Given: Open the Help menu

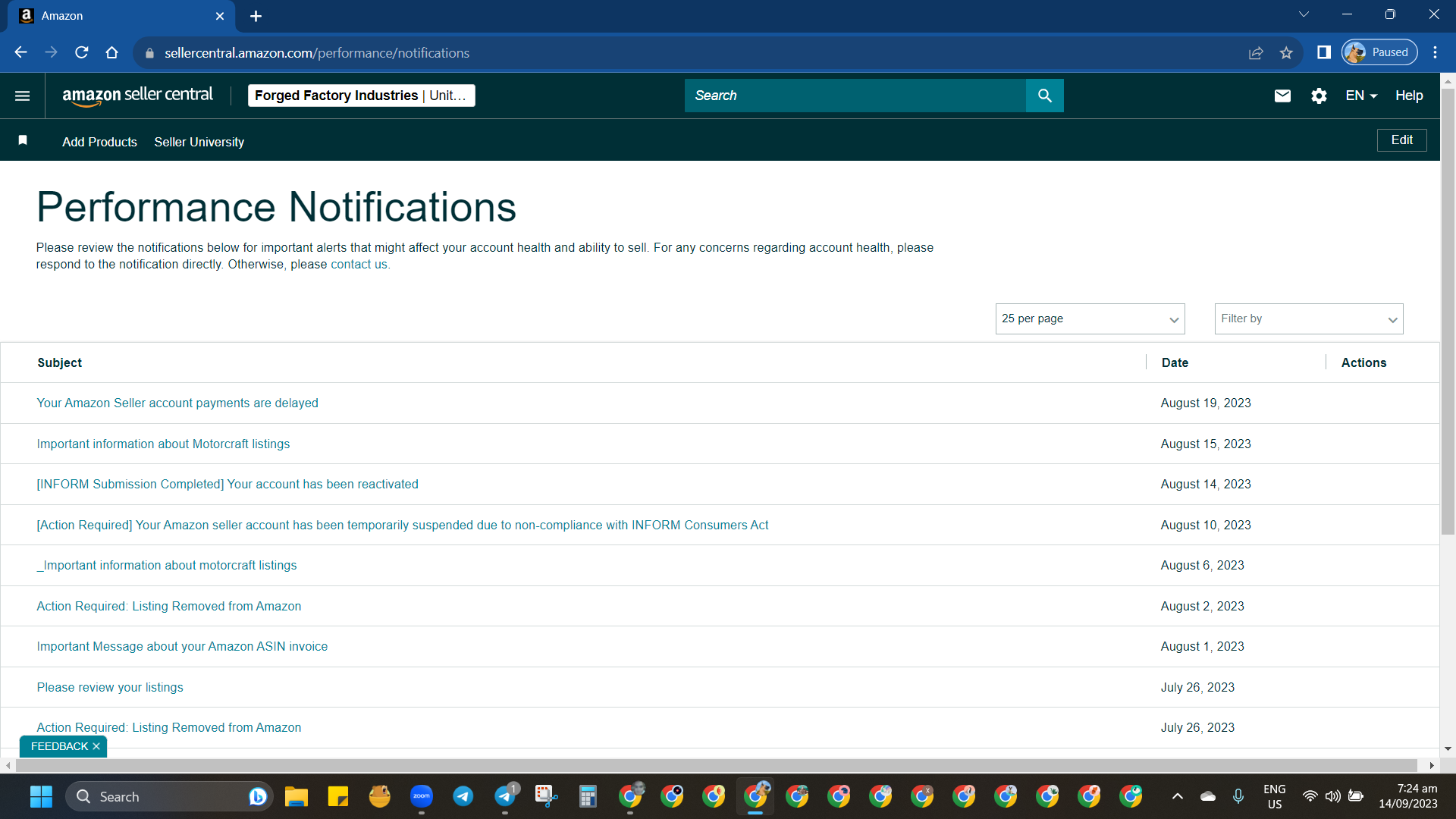Looking at the screenshot, I should click(x=1409, y=96).
